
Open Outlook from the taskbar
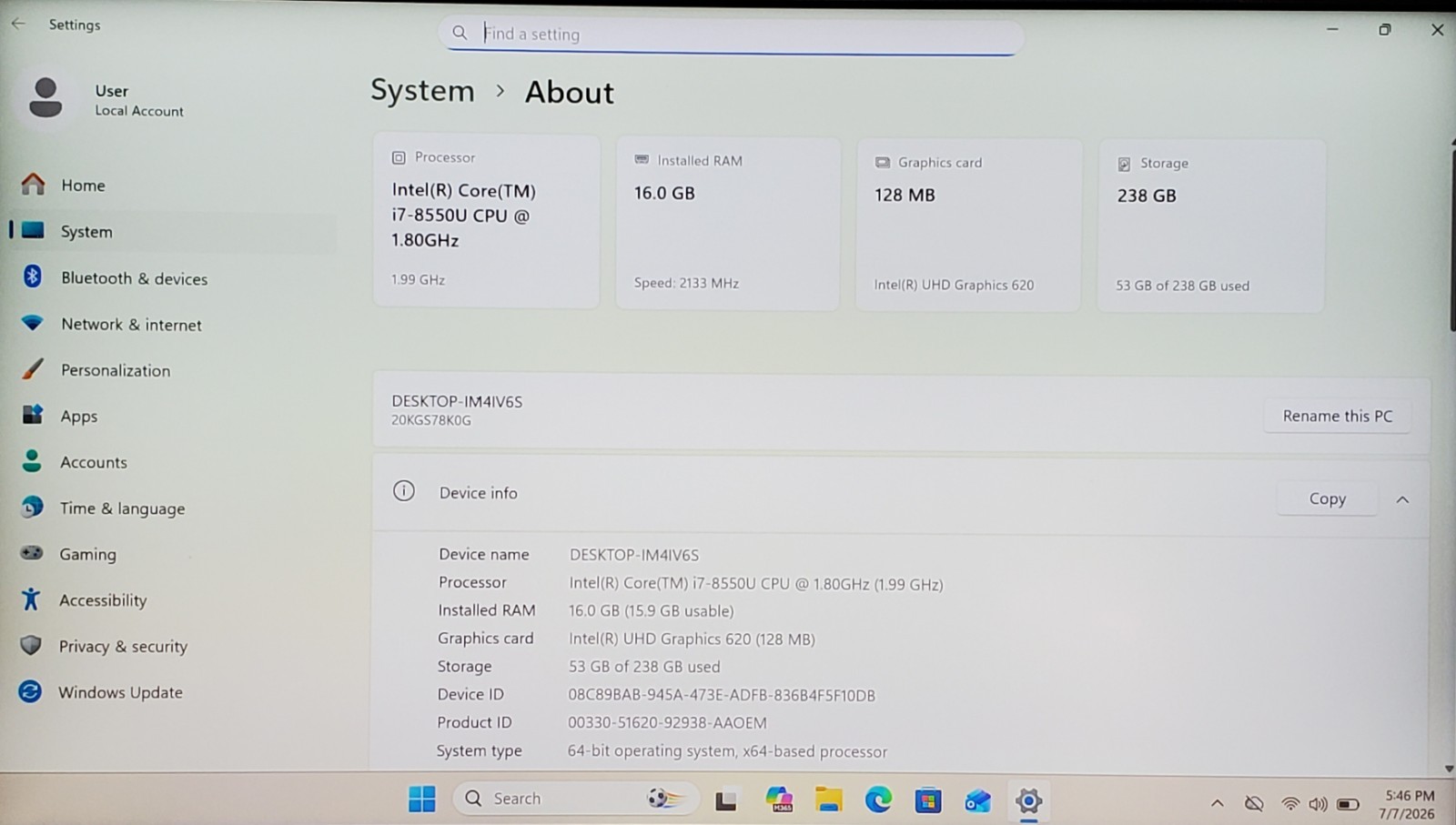[977, 800]
